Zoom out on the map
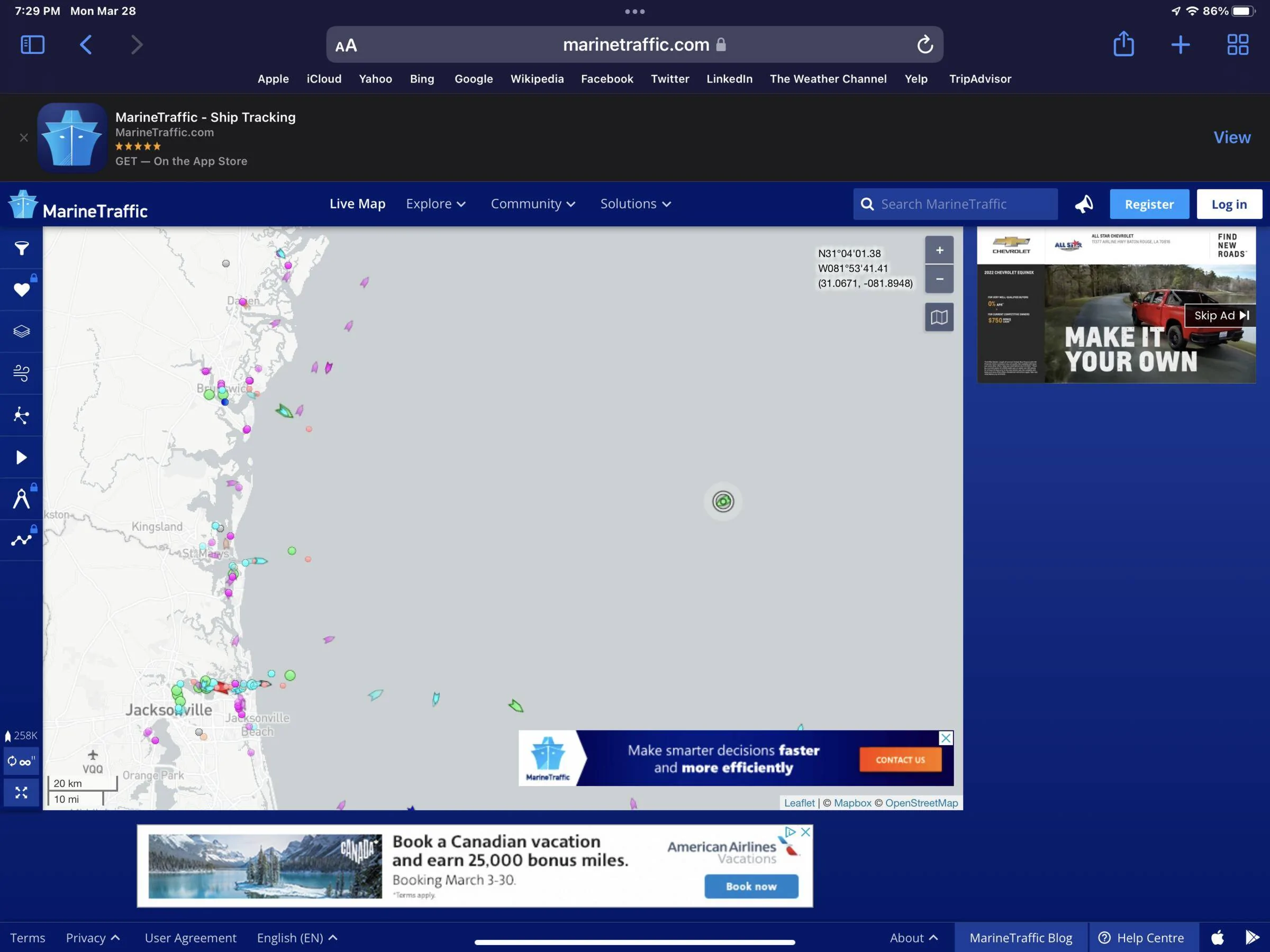Image resolution: width=1270 pixels, height=952 pixels. 939,279
